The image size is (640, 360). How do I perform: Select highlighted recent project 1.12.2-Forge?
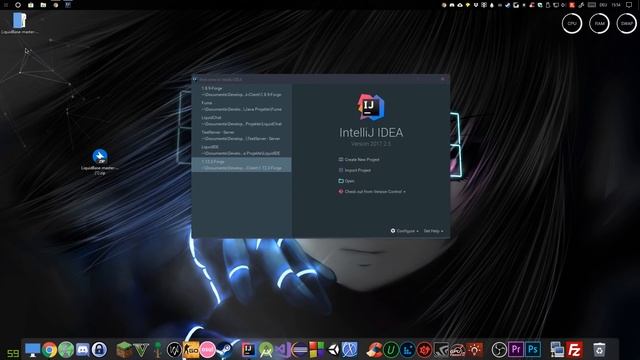coord(241,165)
